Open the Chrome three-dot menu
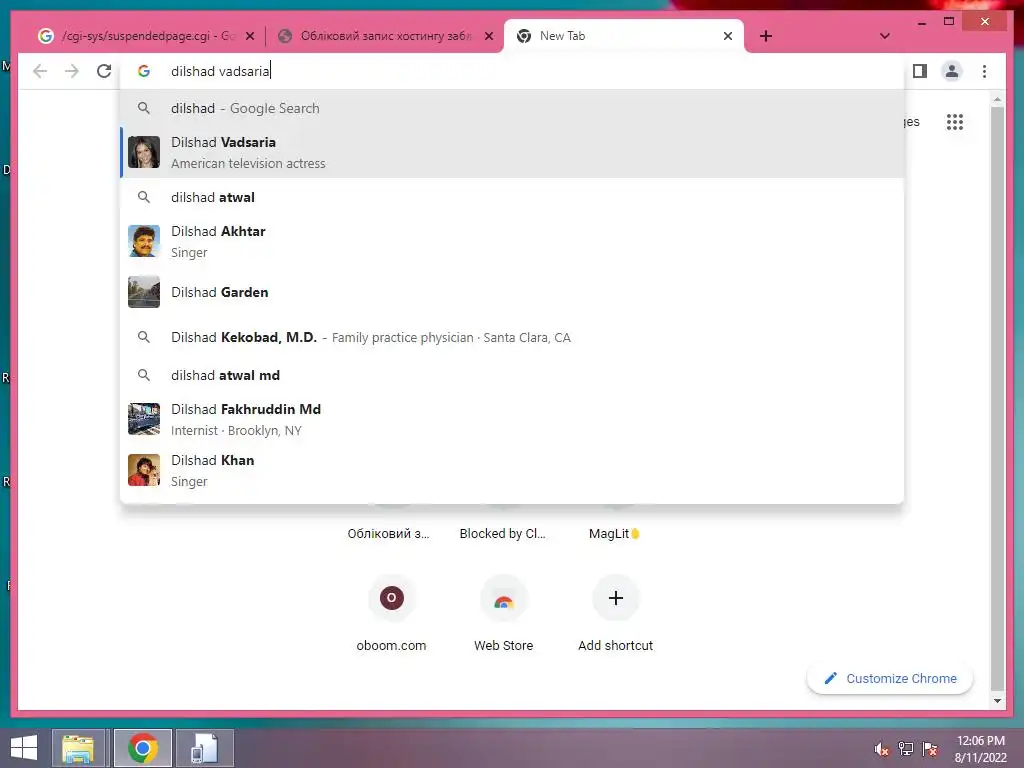Screen dimensions: 1024x768 click(984, 71)
